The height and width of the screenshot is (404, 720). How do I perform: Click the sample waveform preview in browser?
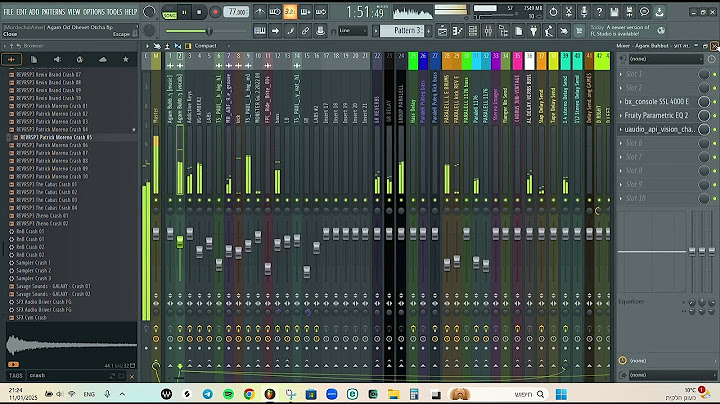point(72,345)
